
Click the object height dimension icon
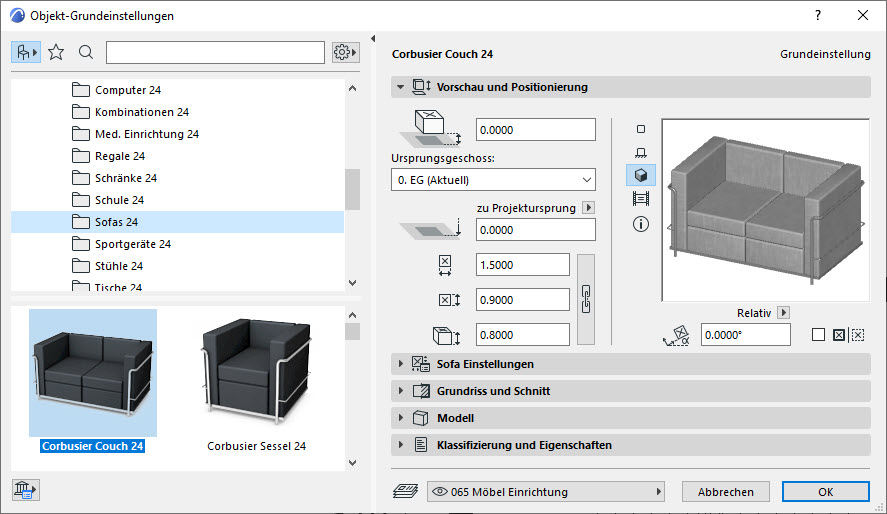[446, 335]
